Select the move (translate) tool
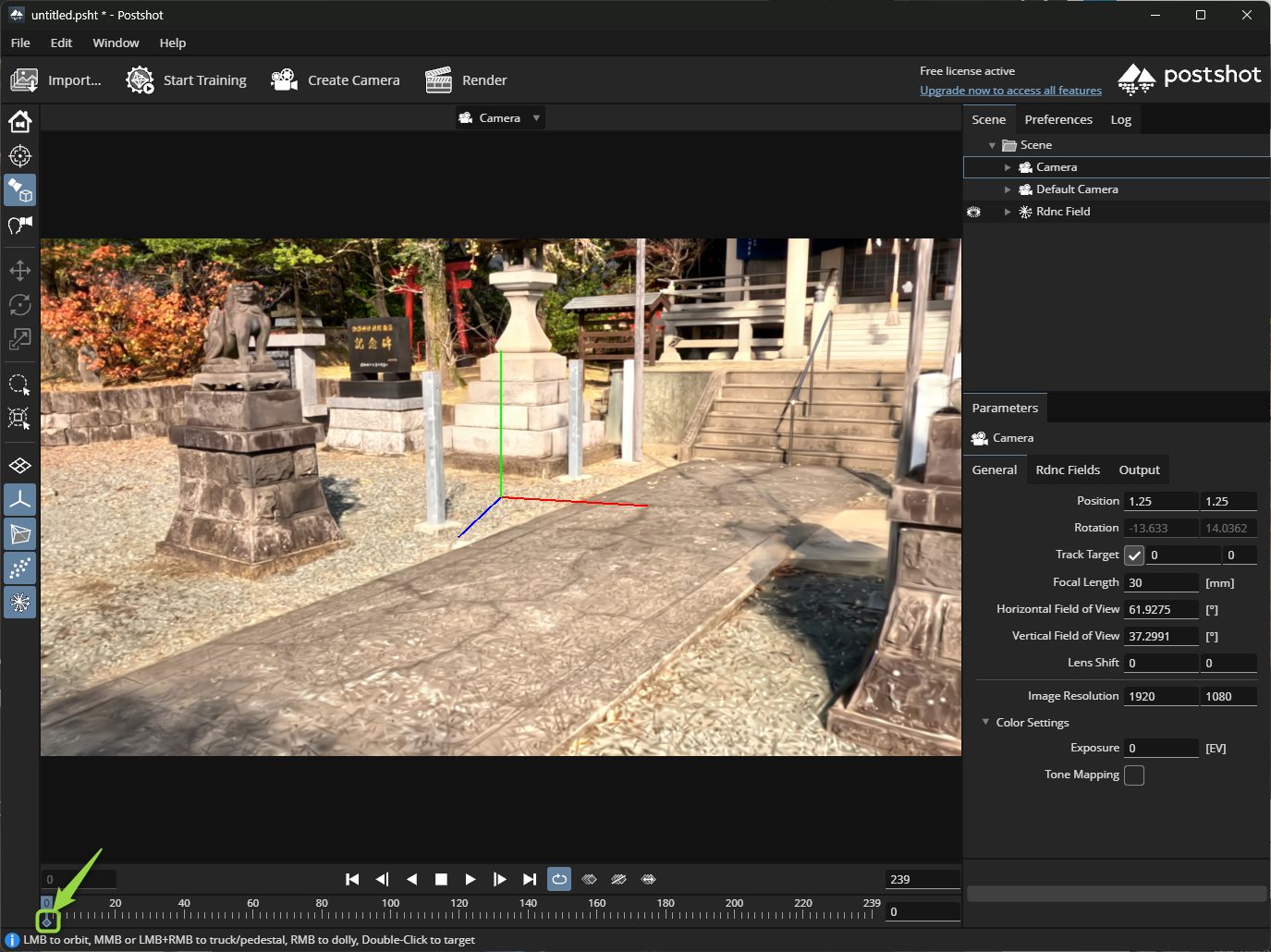The height and width of the screenshot is (952, 1271). pos(19,271)
